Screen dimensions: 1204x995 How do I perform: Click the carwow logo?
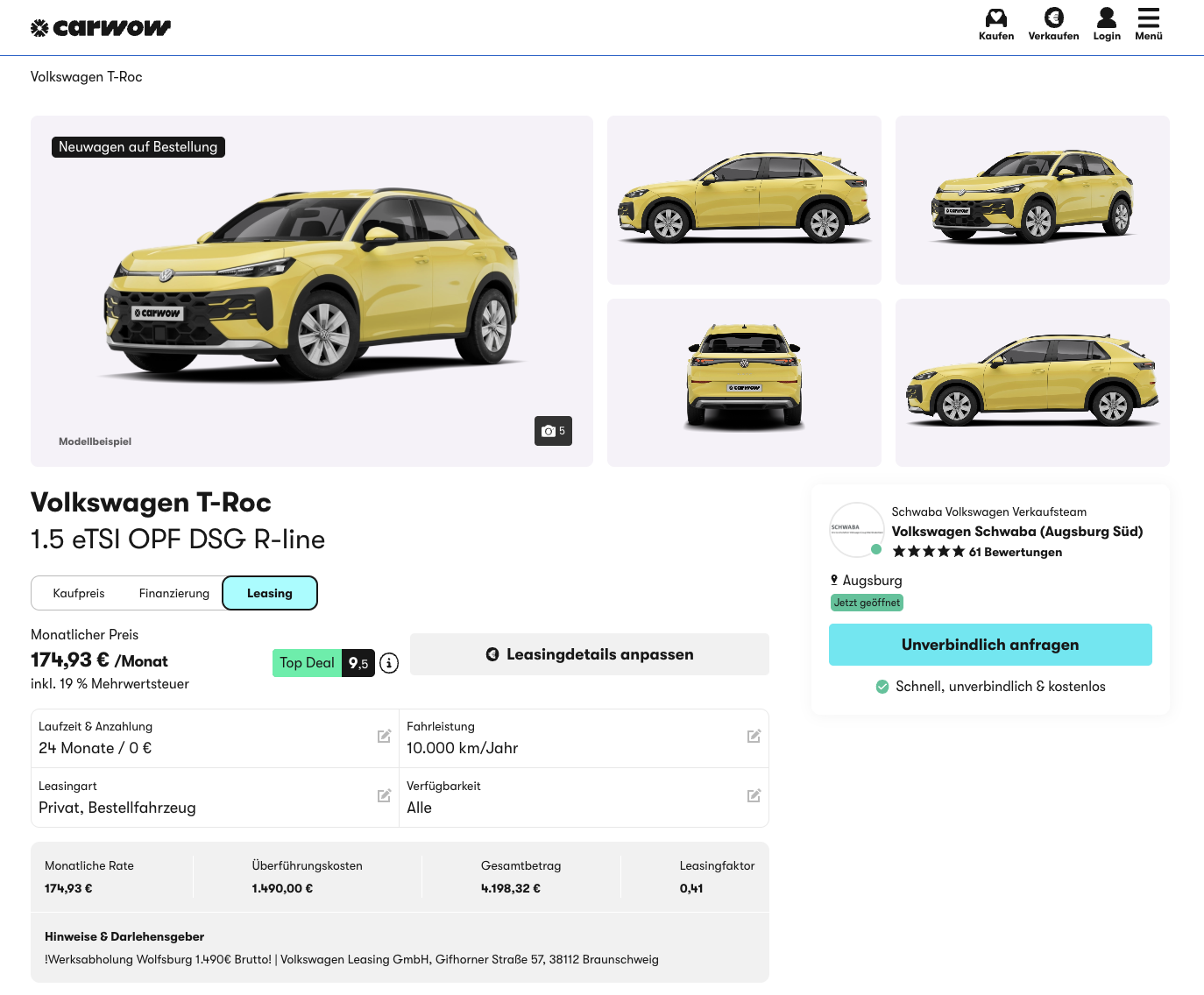[101, 28]
